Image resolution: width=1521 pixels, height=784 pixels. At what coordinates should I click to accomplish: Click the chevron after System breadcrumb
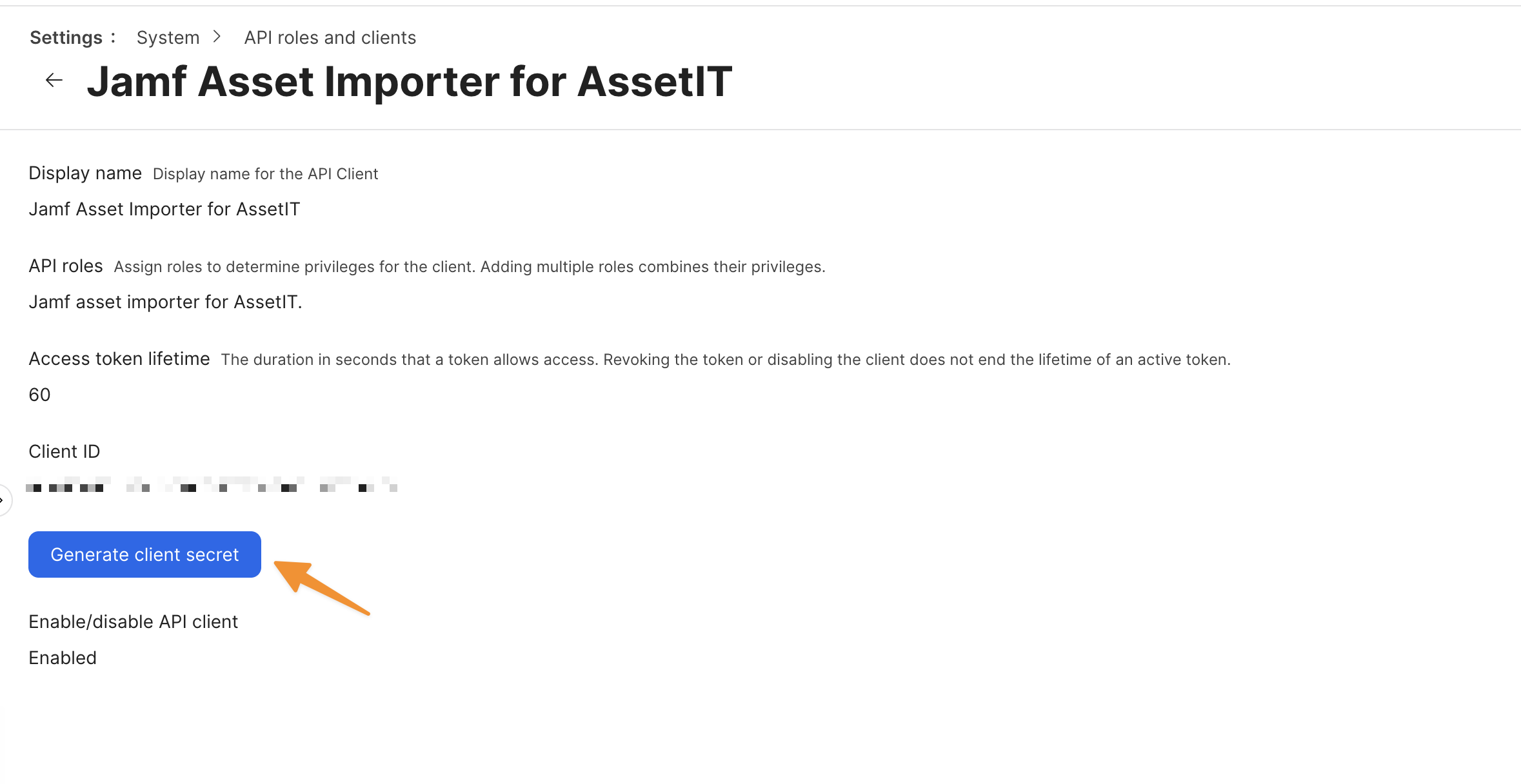tap(217, 37)
